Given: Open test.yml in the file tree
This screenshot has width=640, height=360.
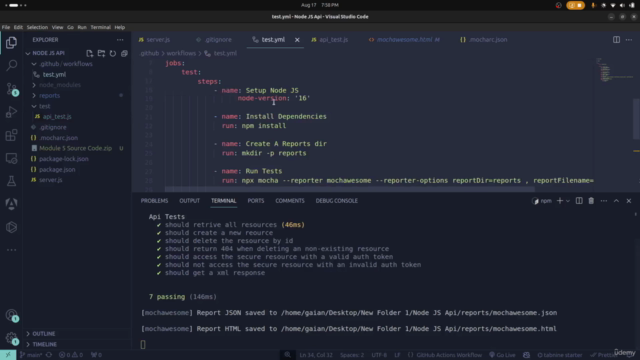Looking at the screenshot, I should 54,75.
